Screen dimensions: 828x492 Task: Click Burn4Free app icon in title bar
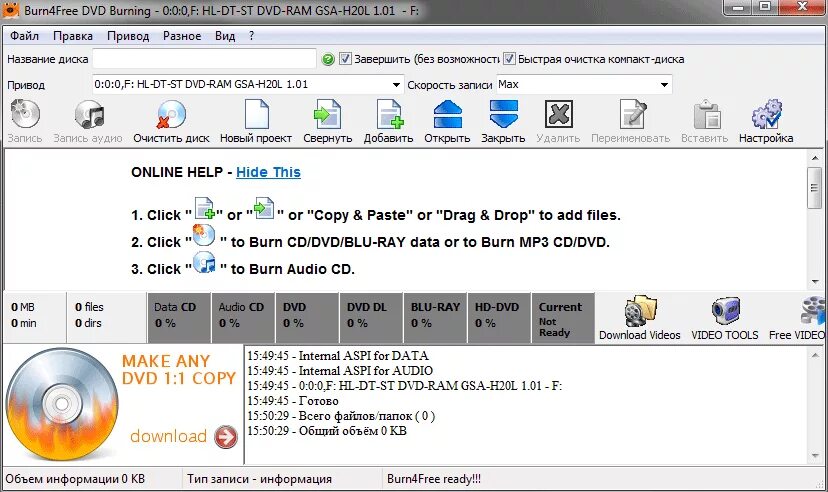coord(11,10)
